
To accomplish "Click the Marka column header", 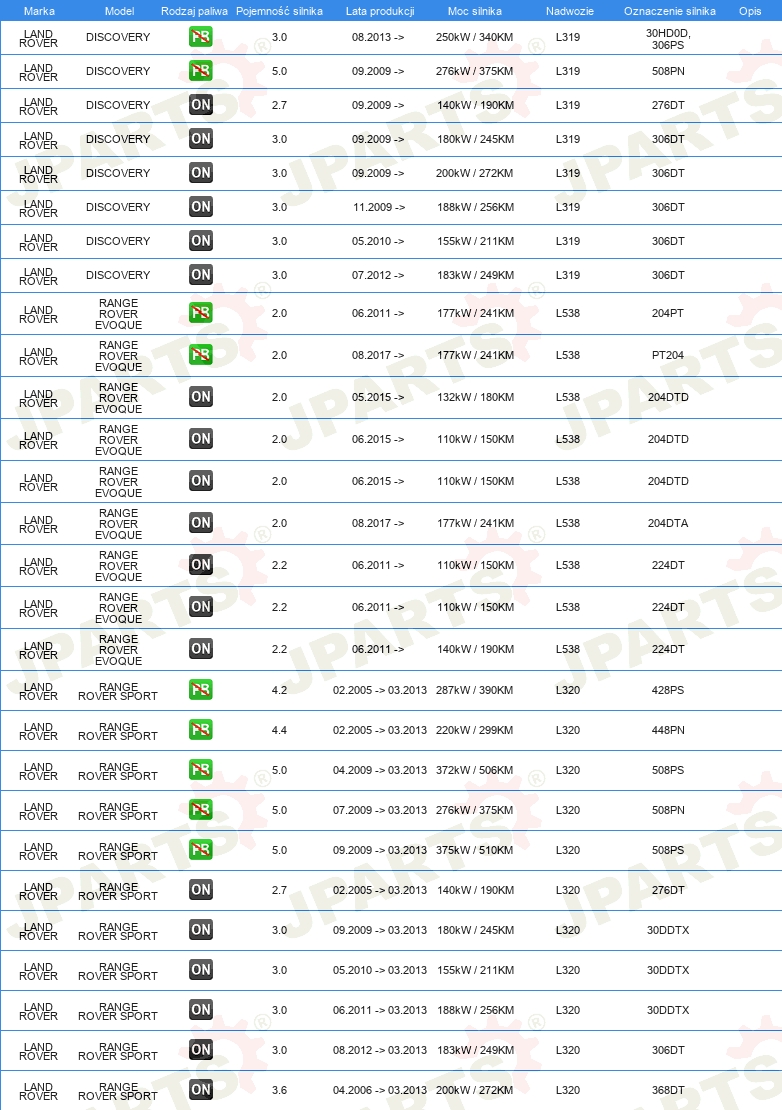I will coord(39,11).
